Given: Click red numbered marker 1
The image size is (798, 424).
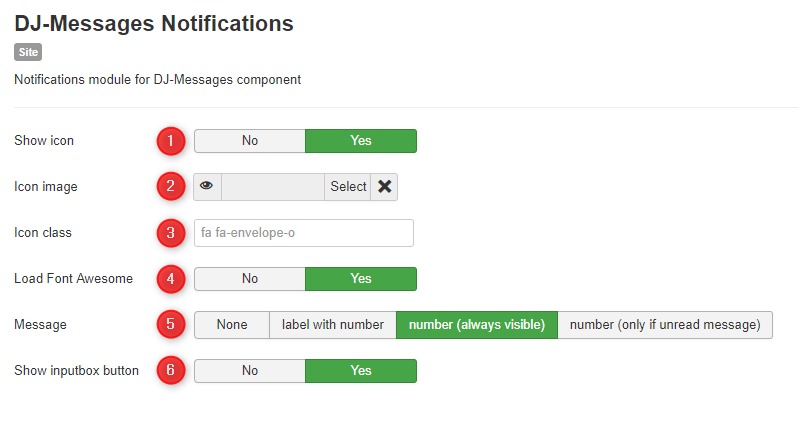Looking at the screenshot, I should click(x=171, y=141).
